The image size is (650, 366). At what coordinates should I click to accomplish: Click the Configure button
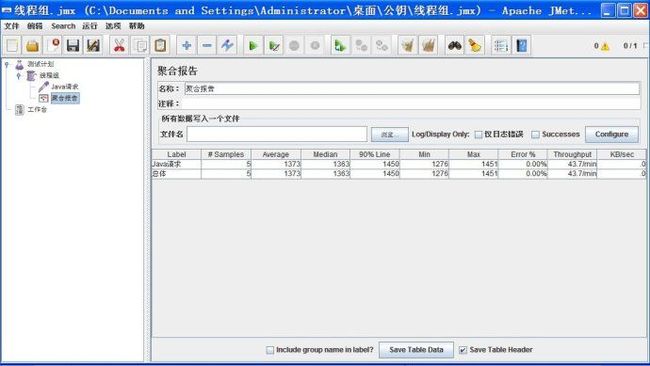(611, 134)
